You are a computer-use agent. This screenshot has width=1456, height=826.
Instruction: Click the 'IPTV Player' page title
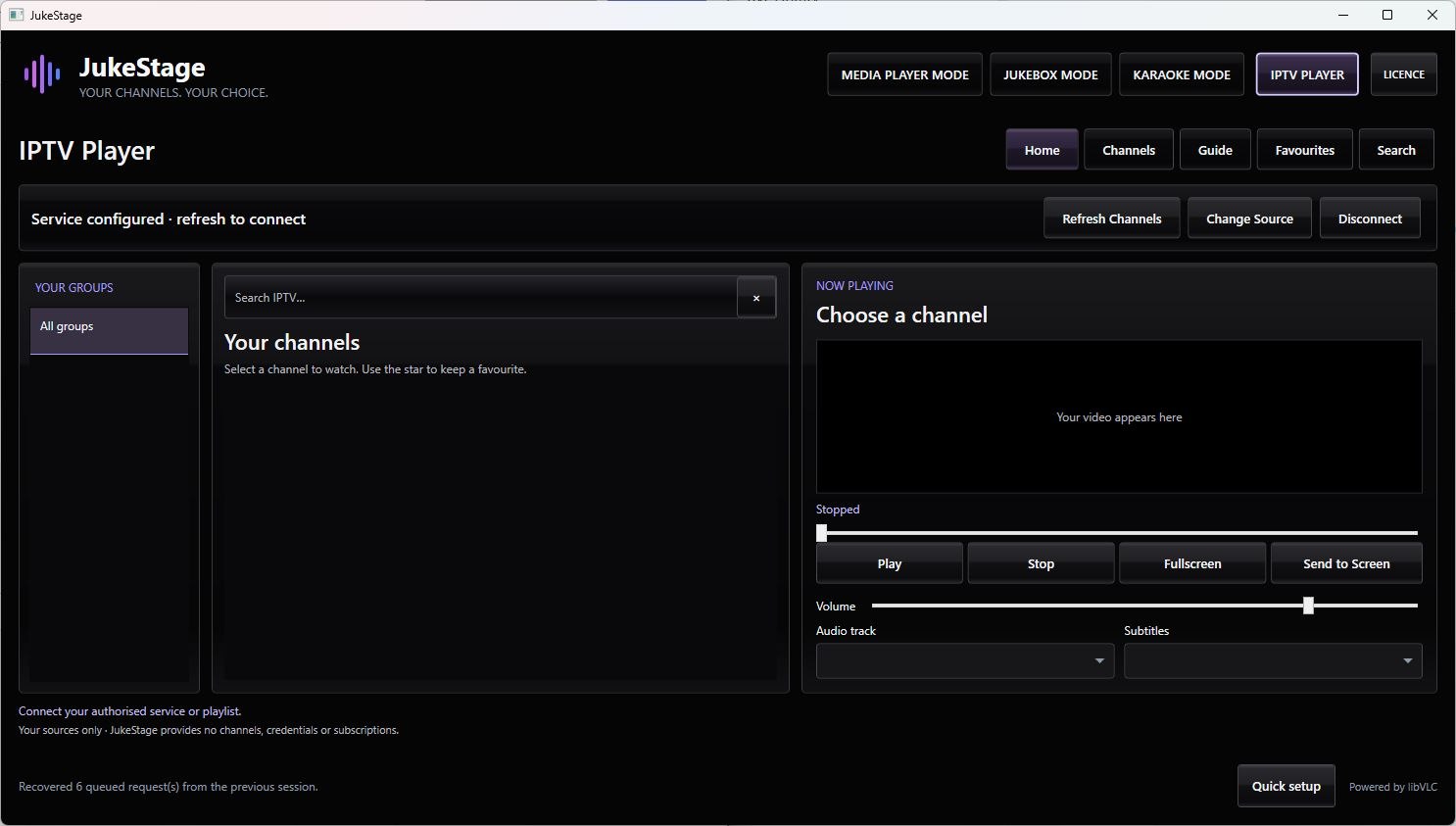coord(87,151)
